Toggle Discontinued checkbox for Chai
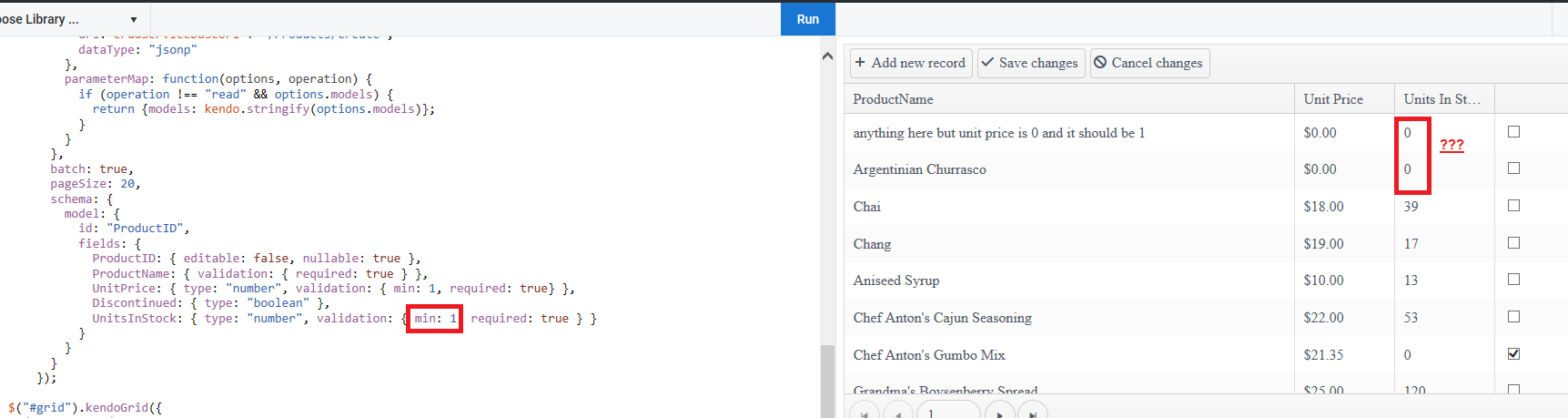Image resolution: width=1568 pixels, height=418 pixels. [x=1513, y=206]
